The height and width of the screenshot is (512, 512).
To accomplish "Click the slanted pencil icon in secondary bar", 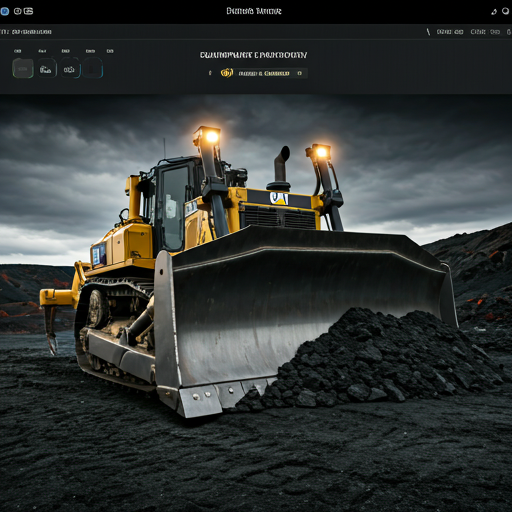I will tap(428, 32).
